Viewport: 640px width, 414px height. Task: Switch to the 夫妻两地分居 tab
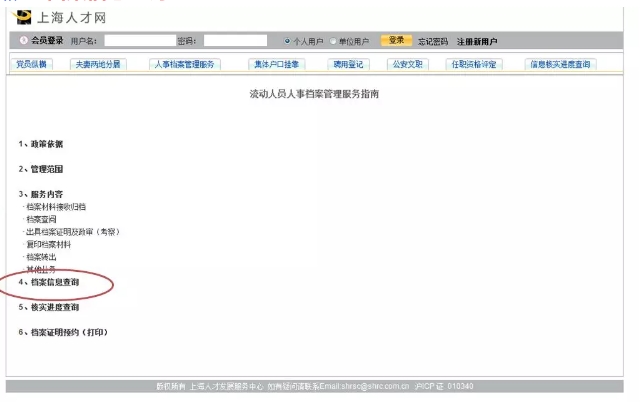coord(98,64)
